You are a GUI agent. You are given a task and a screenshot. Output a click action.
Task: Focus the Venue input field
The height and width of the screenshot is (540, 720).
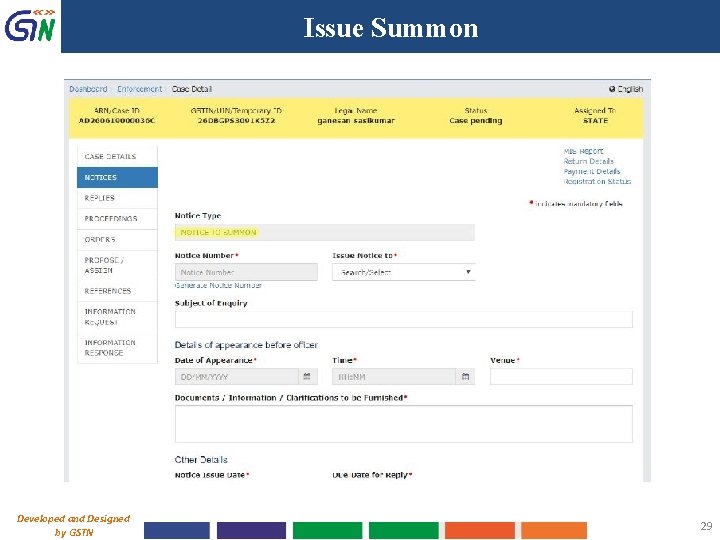561,377
